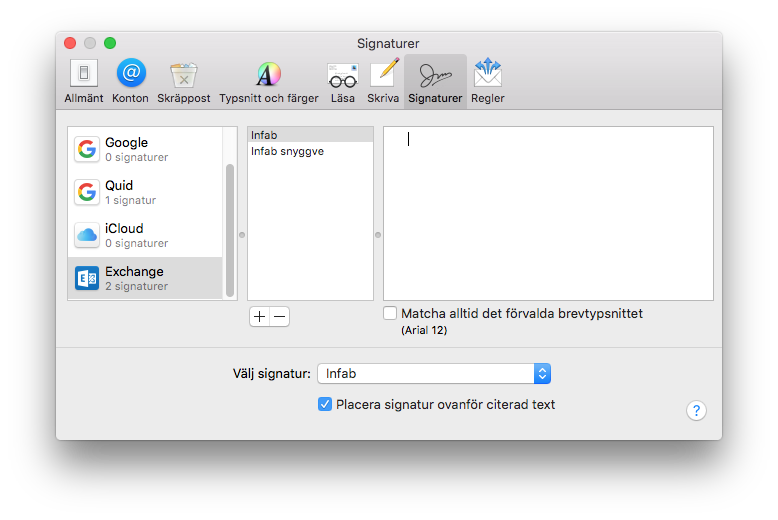This screenshot has width=778, height=520.
Task: Select the Infab snyggve signature
Action: coord(311,151)
